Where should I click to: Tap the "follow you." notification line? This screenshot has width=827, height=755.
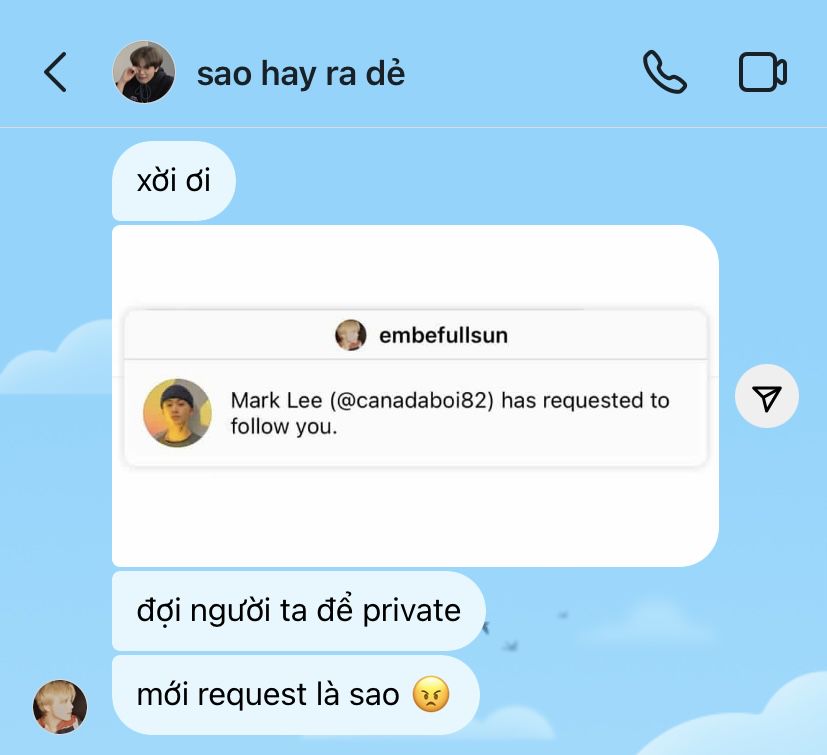284,426
